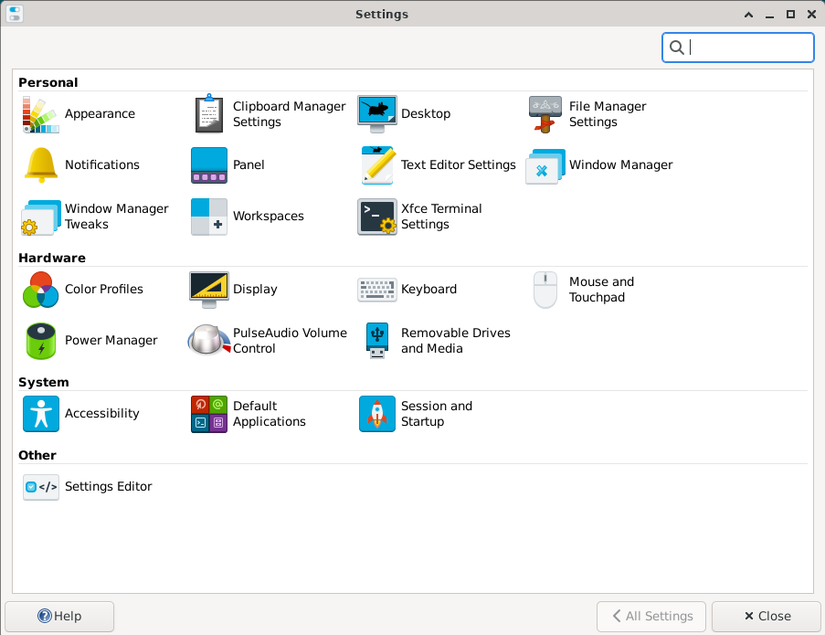This screenshot has height=635, width=825.
Task: Click the 'Power Manager' label
Action: tap(111, 340)
